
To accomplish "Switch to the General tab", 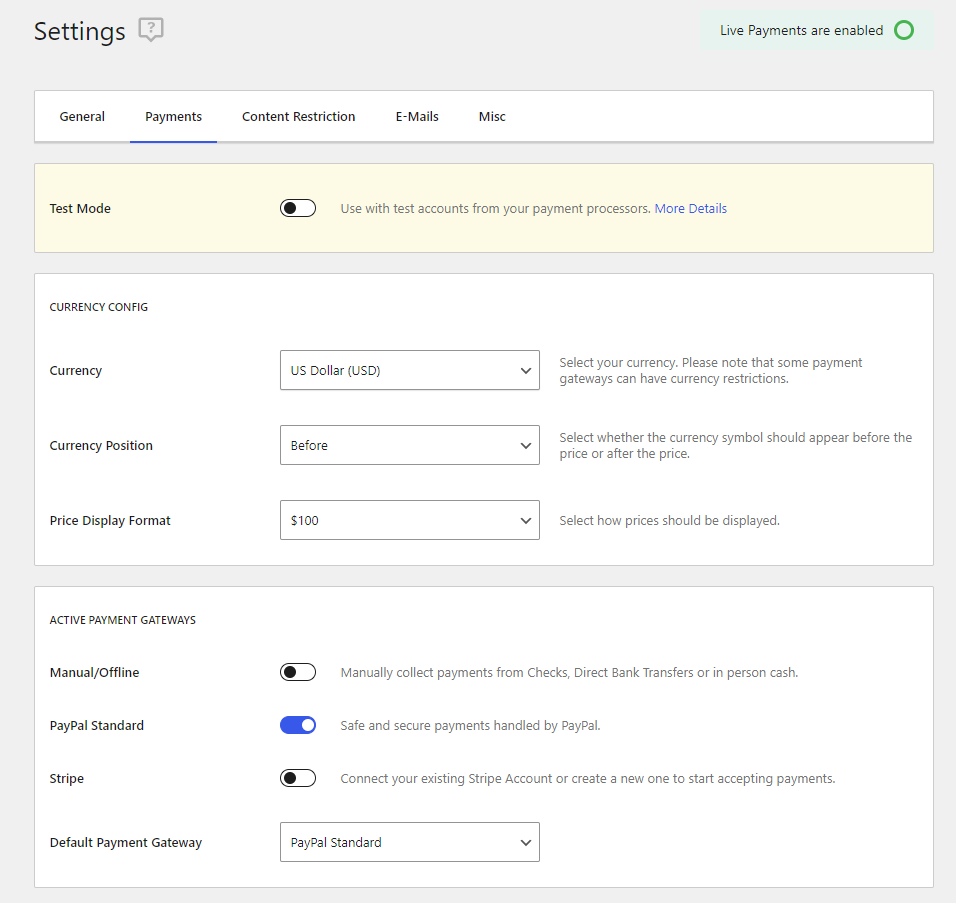I will (x=82, y=116).
